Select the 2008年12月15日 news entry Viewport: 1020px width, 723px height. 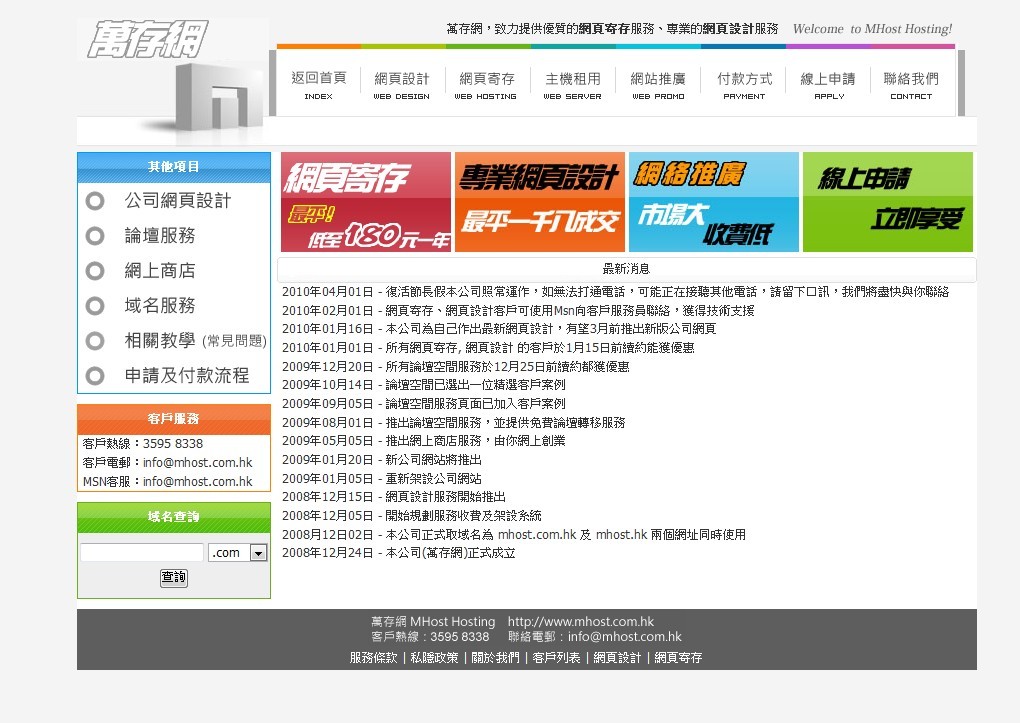click(394, 497)
